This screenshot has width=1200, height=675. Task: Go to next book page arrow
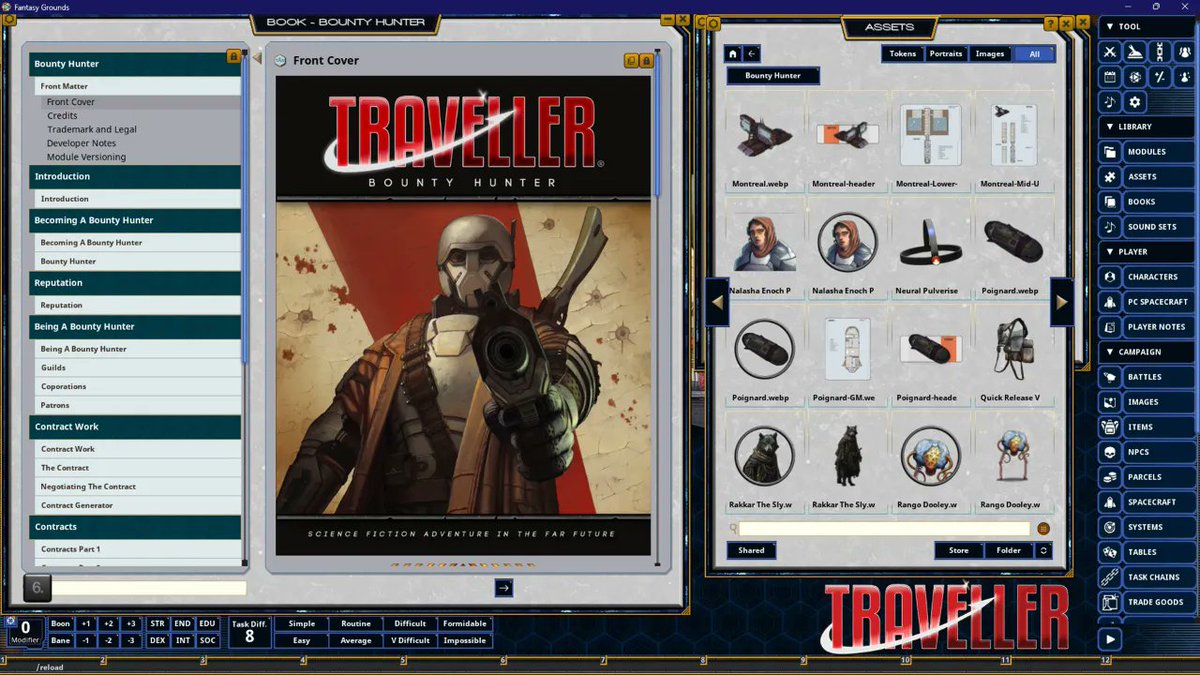(x=504, y=588)
